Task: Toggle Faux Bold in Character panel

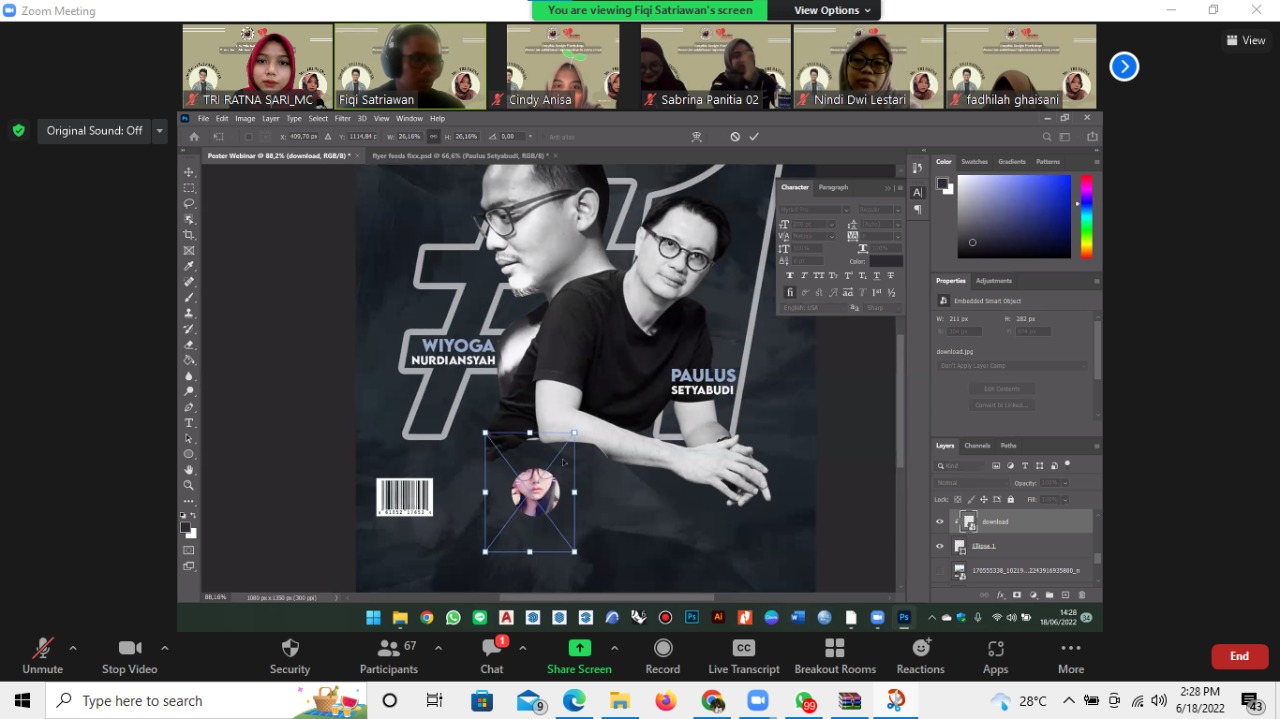Action: 790,276
